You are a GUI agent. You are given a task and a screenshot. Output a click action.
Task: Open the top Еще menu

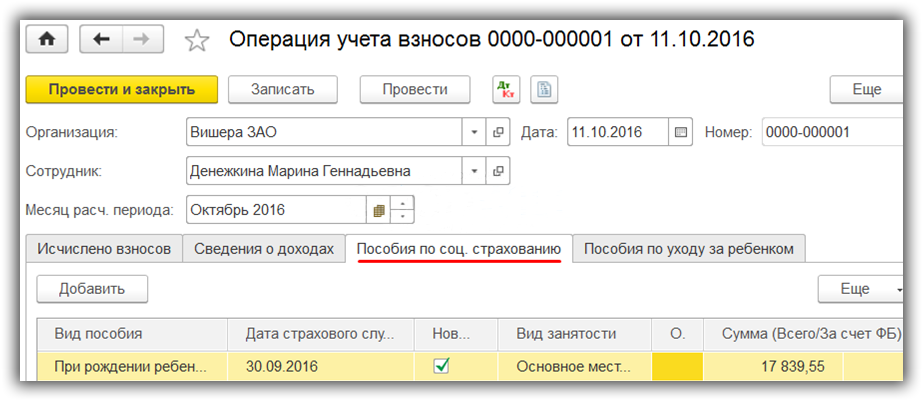coord(866,90)
